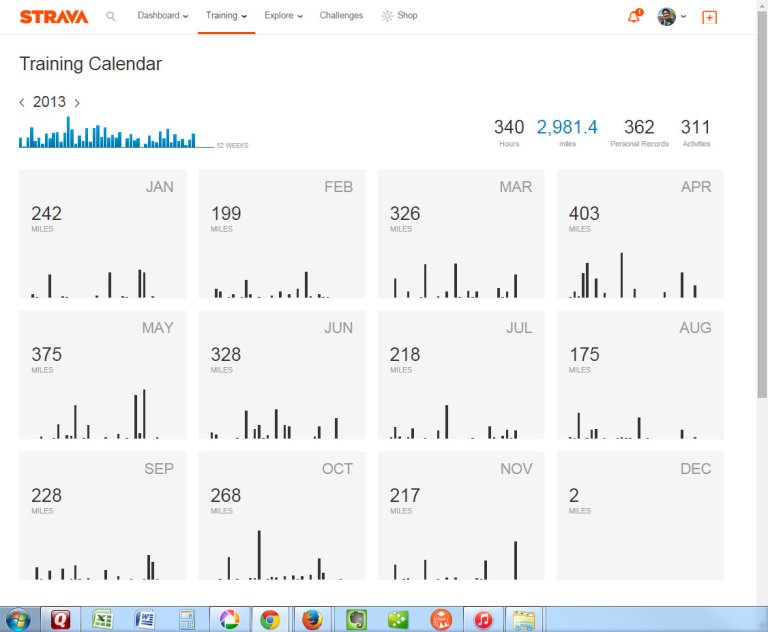Image resolution: width=768 pixels, height=632 pixels.
Task: Launch Firefox from the taskbar
Action: coord(312,619)
